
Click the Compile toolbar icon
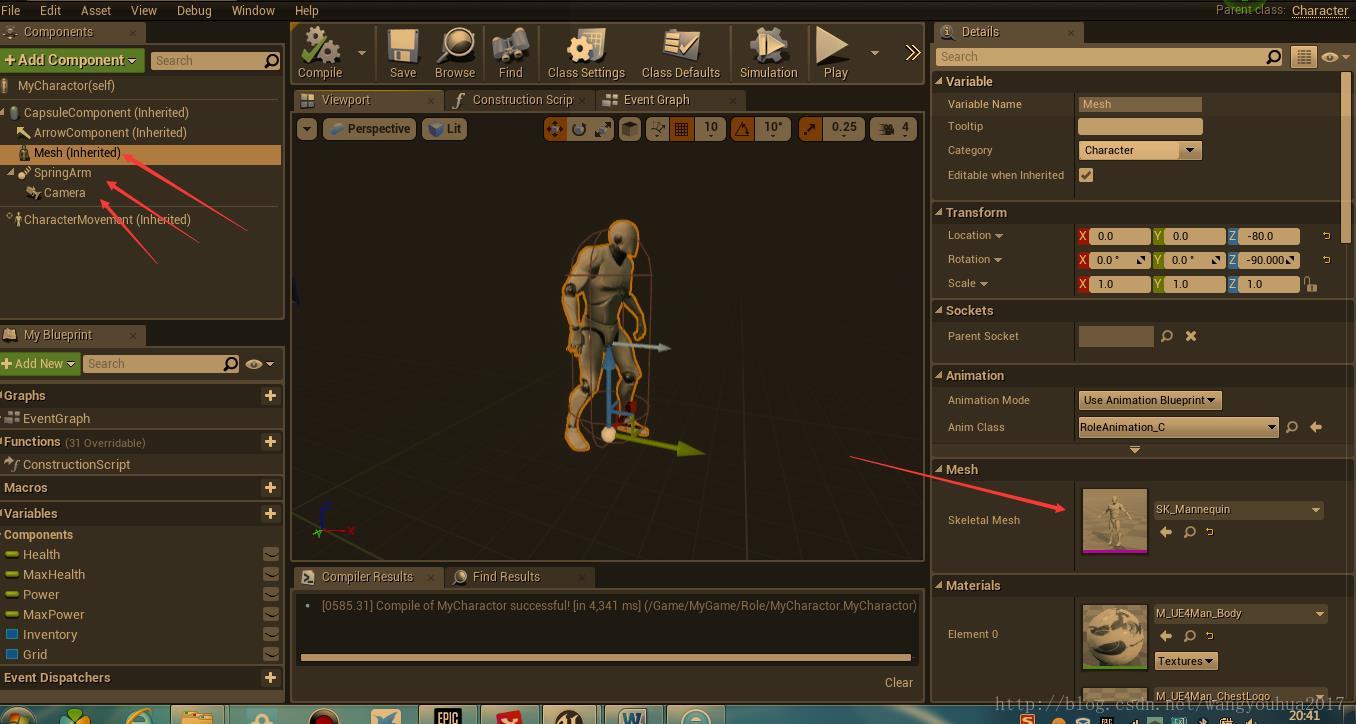point(320,52)
